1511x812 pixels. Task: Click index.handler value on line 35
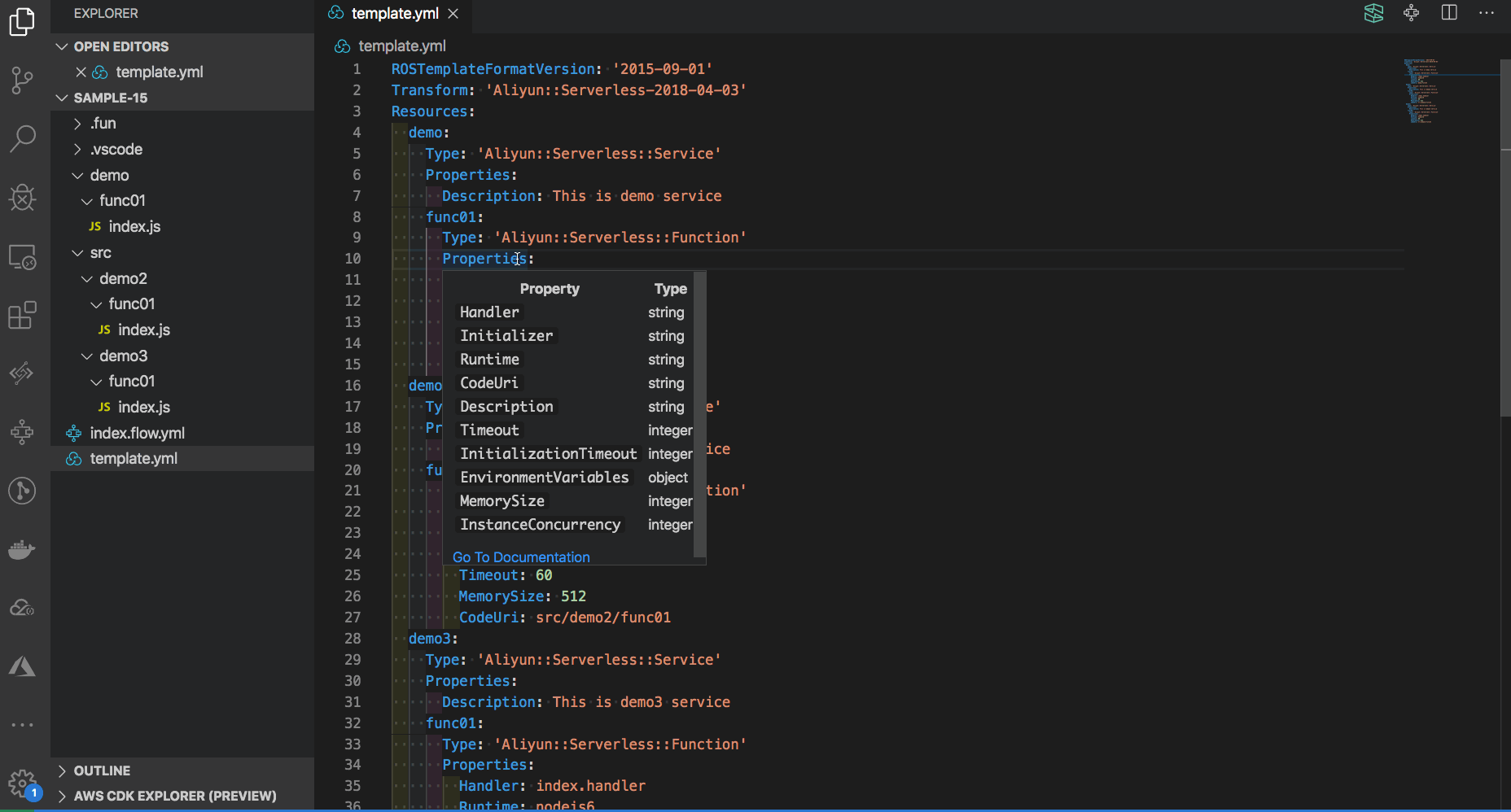pyautogui.click(x=591, y=786)
